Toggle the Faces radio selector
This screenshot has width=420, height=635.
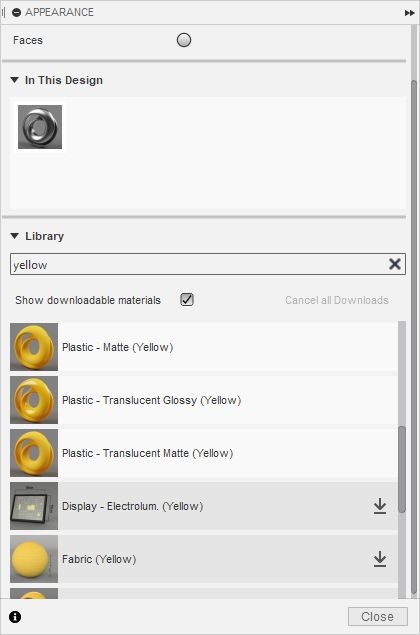(184, 40)
